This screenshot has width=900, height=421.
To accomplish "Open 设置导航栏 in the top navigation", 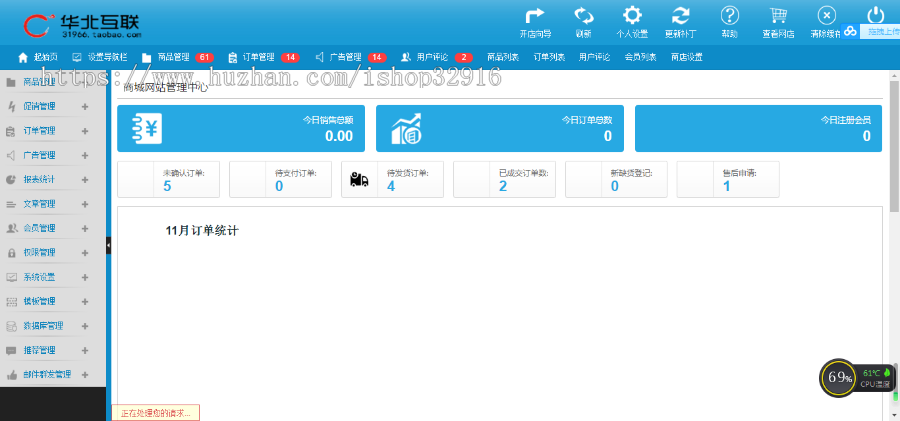I will 100,57.
